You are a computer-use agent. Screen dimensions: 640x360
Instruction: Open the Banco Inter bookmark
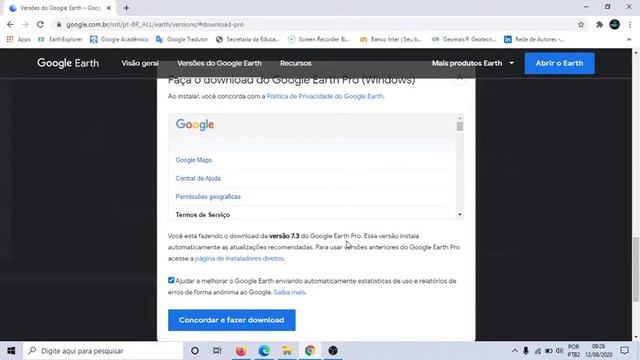tap(391, 39)
